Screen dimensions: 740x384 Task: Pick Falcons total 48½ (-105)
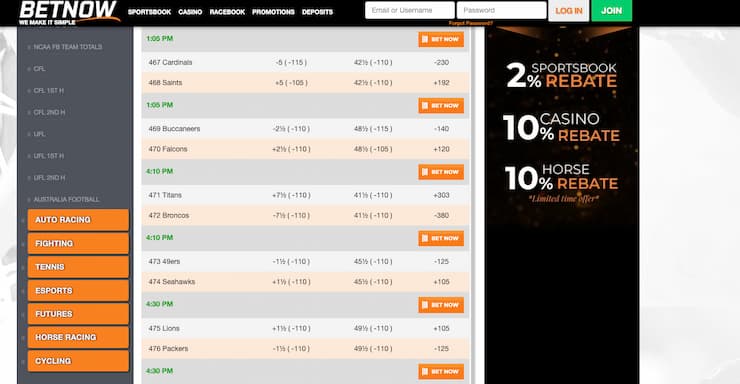[373, 149]
